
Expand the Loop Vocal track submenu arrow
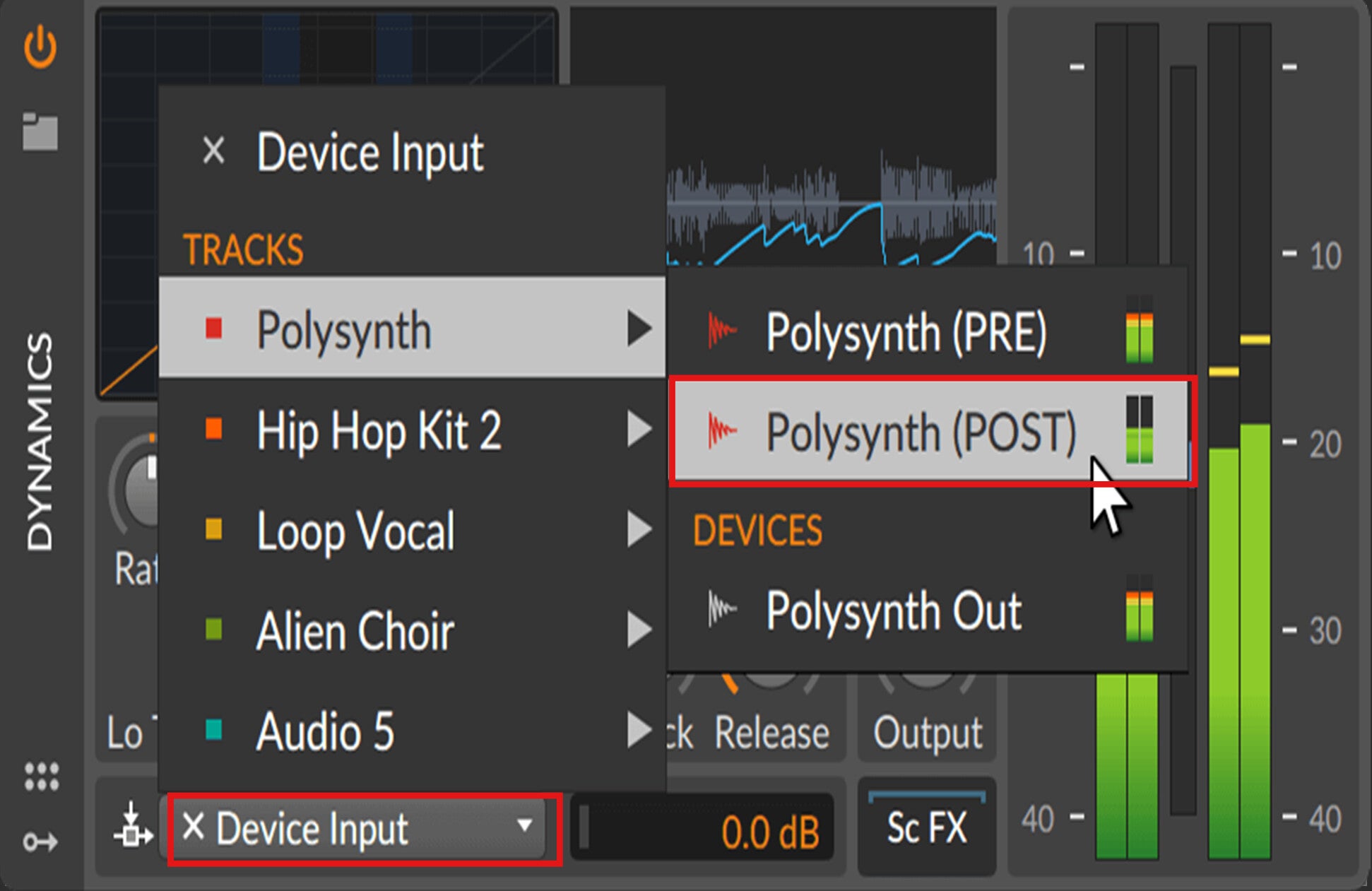coord(639,530)
